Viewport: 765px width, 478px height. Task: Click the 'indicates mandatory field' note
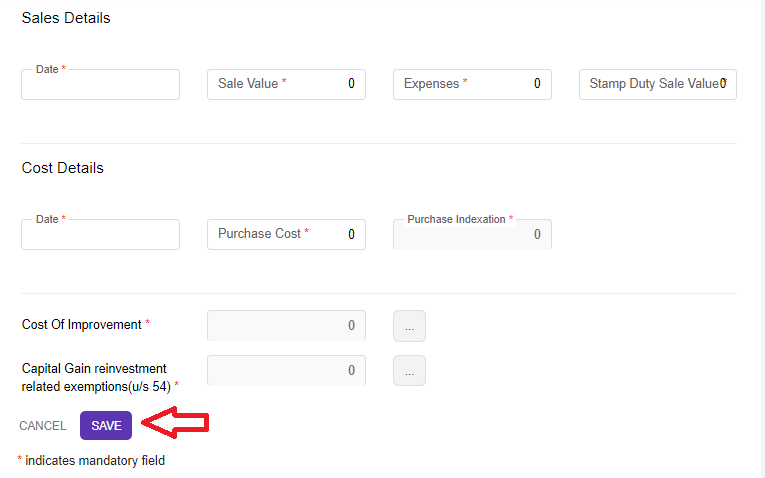(94, 461)
